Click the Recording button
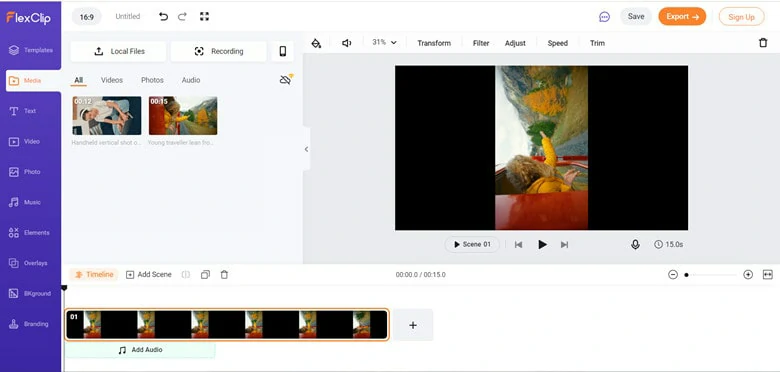 click(x=218, y=51)
